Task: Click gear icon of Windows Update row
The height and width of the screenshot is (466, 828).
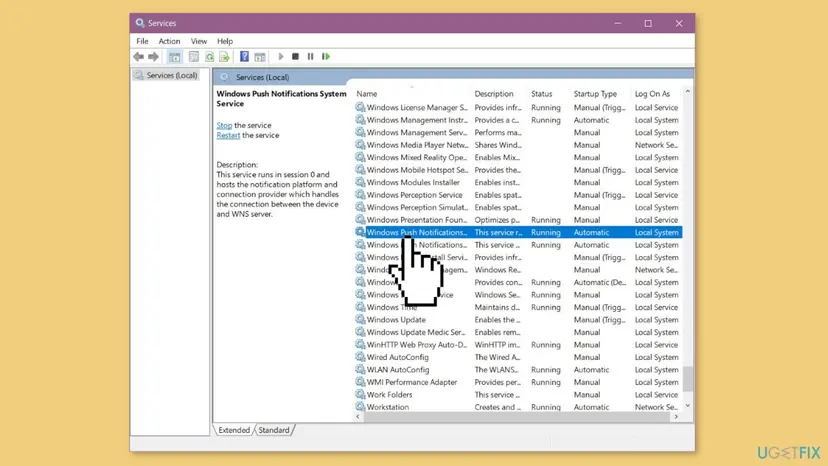Action: coord(360,320)
